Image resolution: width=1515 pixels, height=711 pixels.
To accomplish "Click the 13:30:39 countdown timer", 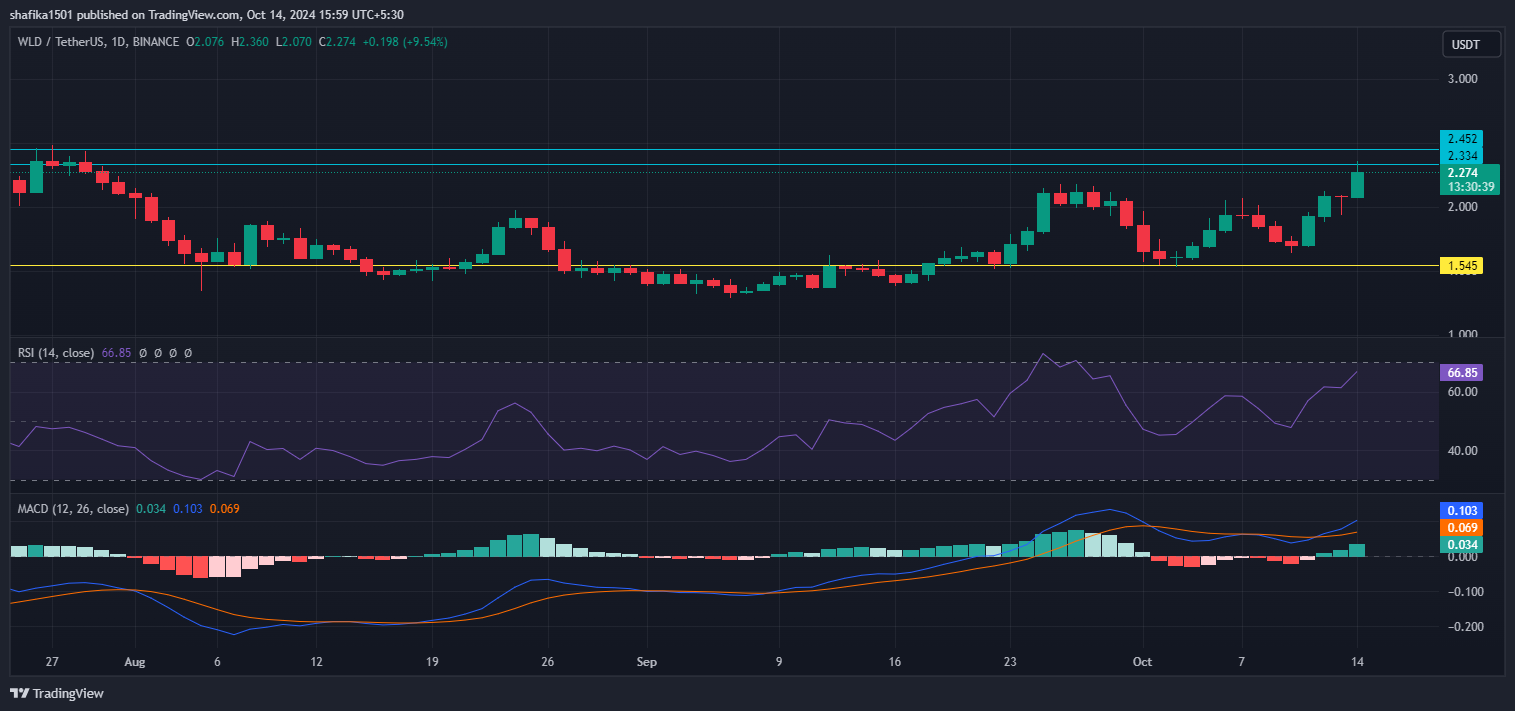I will [x=1470, y=186].
